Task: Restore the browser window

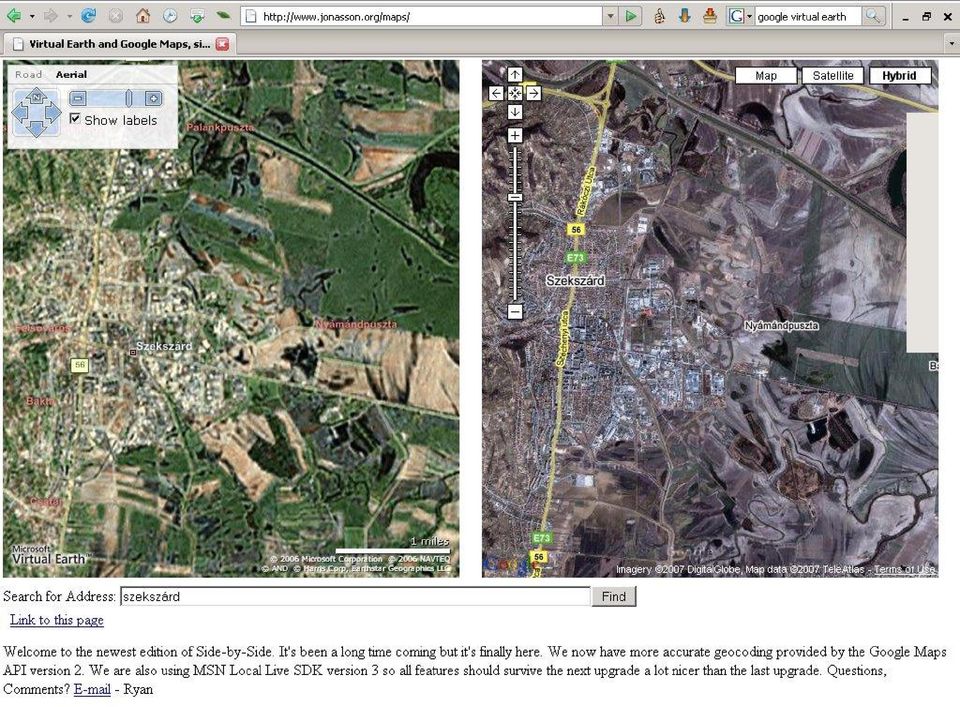Action: tap(926, 17)
